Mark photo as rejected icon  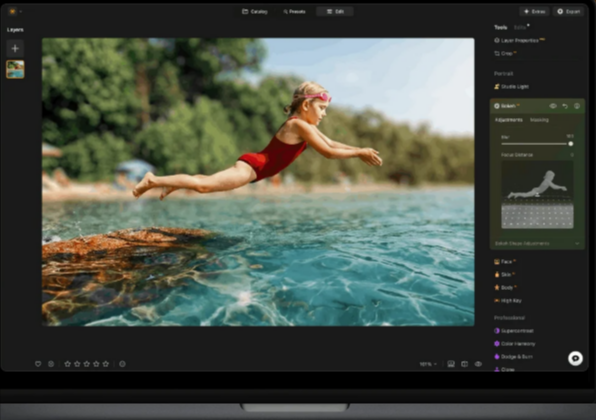click(51, 364)
